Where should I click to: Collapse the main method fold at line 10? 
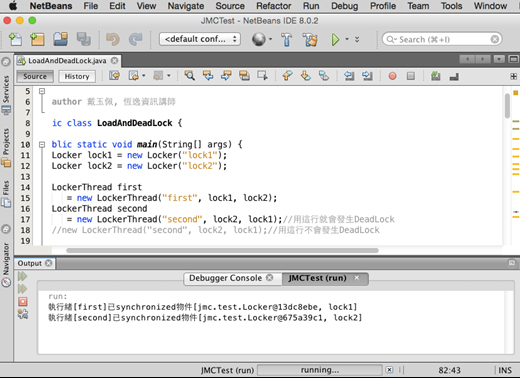pyautogui.click(x=42, y=144)
